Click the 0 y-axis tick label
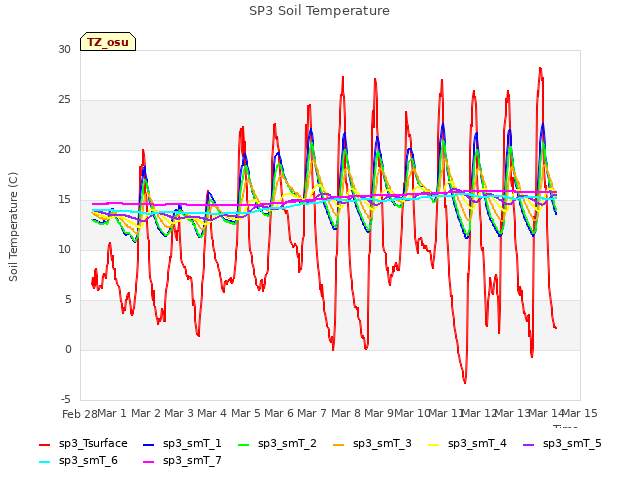Screen dimensions: 640x480 pos(68,349)
